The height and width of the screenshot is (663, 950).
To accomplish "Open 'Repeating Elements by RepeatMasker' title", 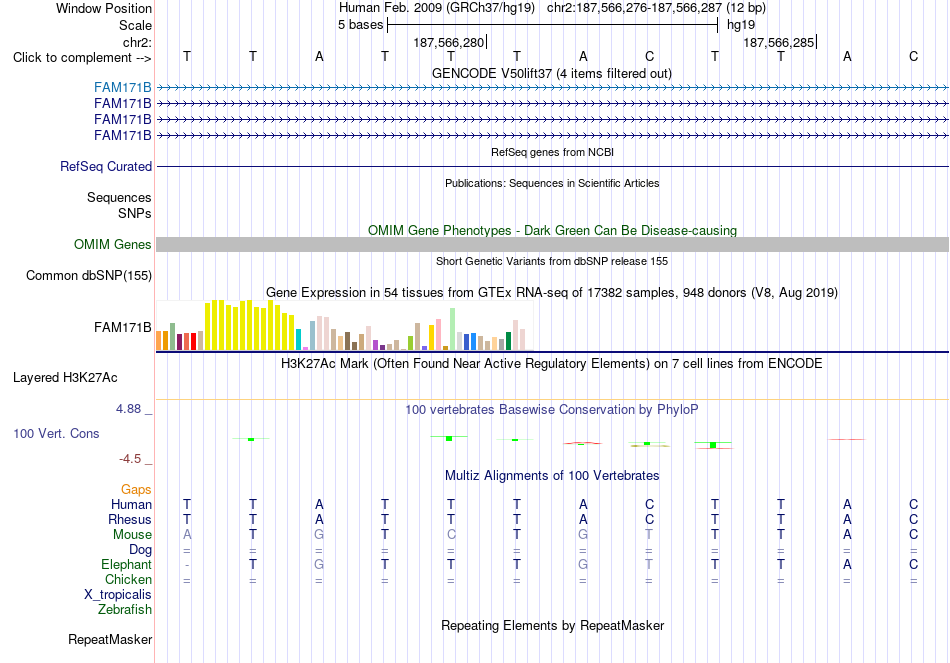I will point(552,625).
